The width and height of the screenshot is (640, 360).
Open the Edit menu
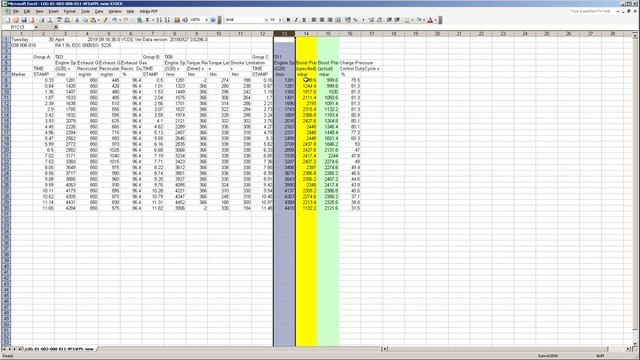click(27, 11)
